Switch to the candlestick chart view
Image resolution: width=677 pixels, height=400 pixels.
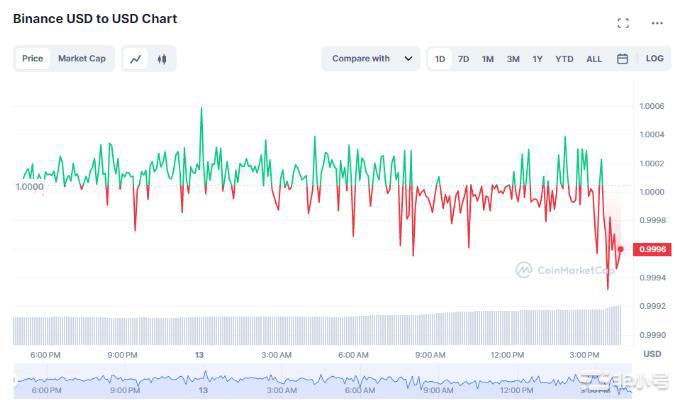coord(161,59)
